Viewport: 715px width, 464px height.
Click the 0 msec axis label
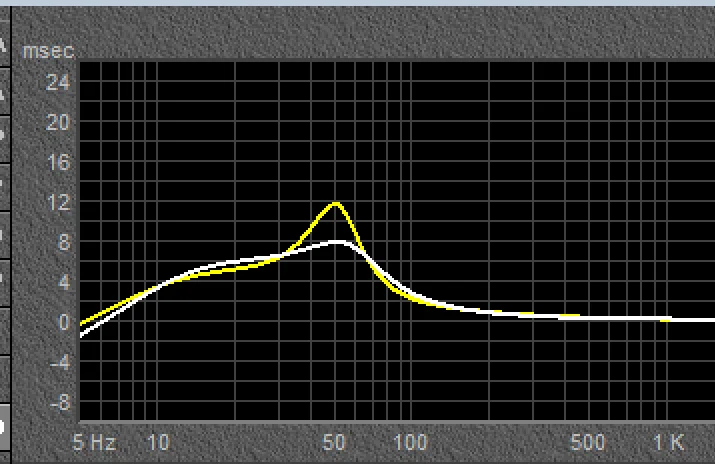click(x=63, y=322)
